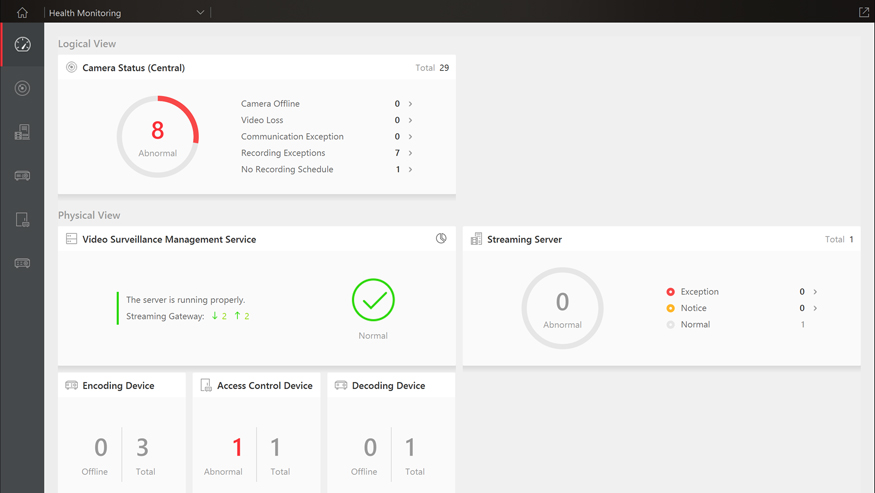This screenshot has width=875, height=493.
Task: Click the green Normal checkmark status icon
Action: pos(373,300)
